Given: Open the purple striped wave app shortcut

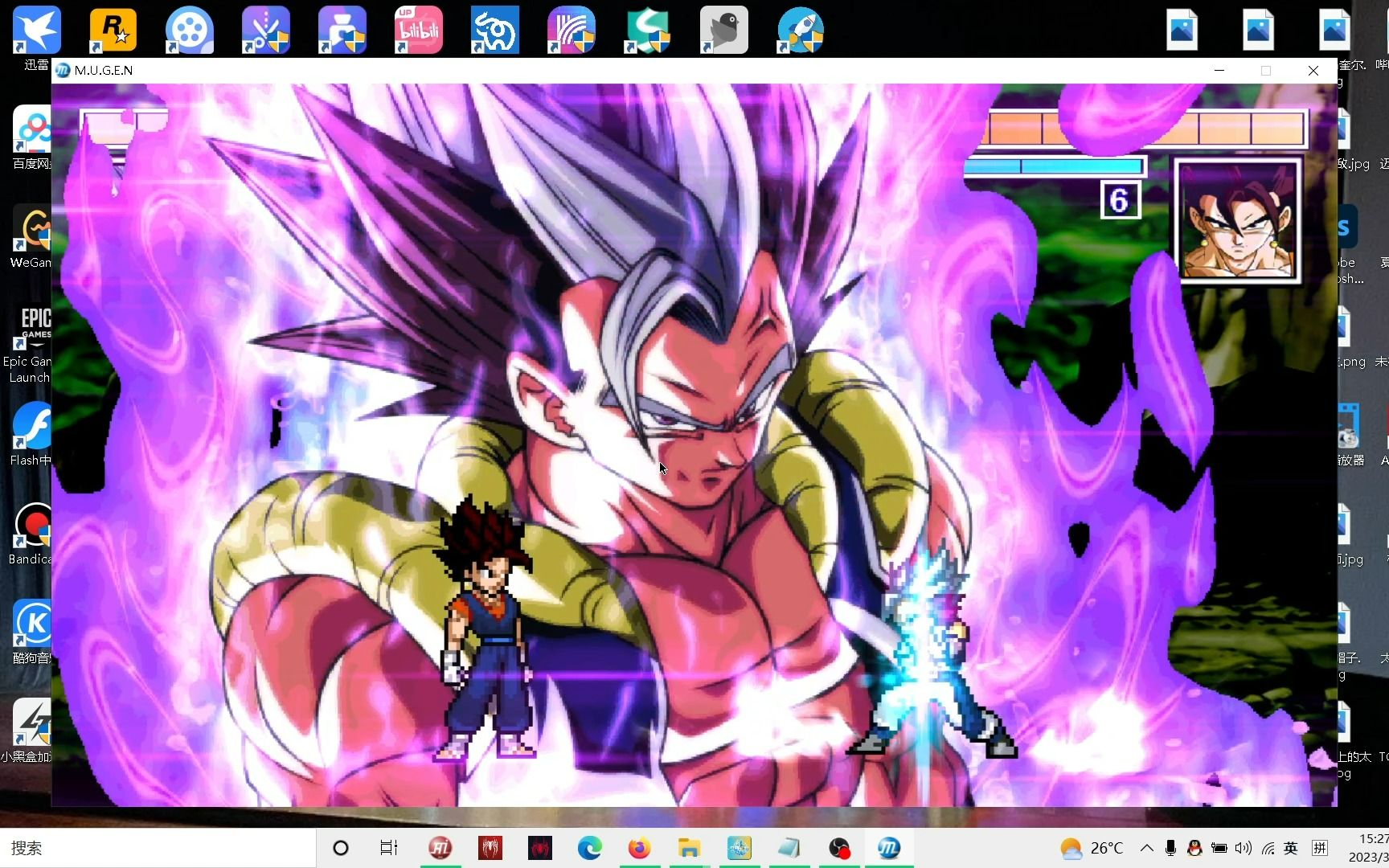Looking at the screenshot, I should tap(572, 31).
